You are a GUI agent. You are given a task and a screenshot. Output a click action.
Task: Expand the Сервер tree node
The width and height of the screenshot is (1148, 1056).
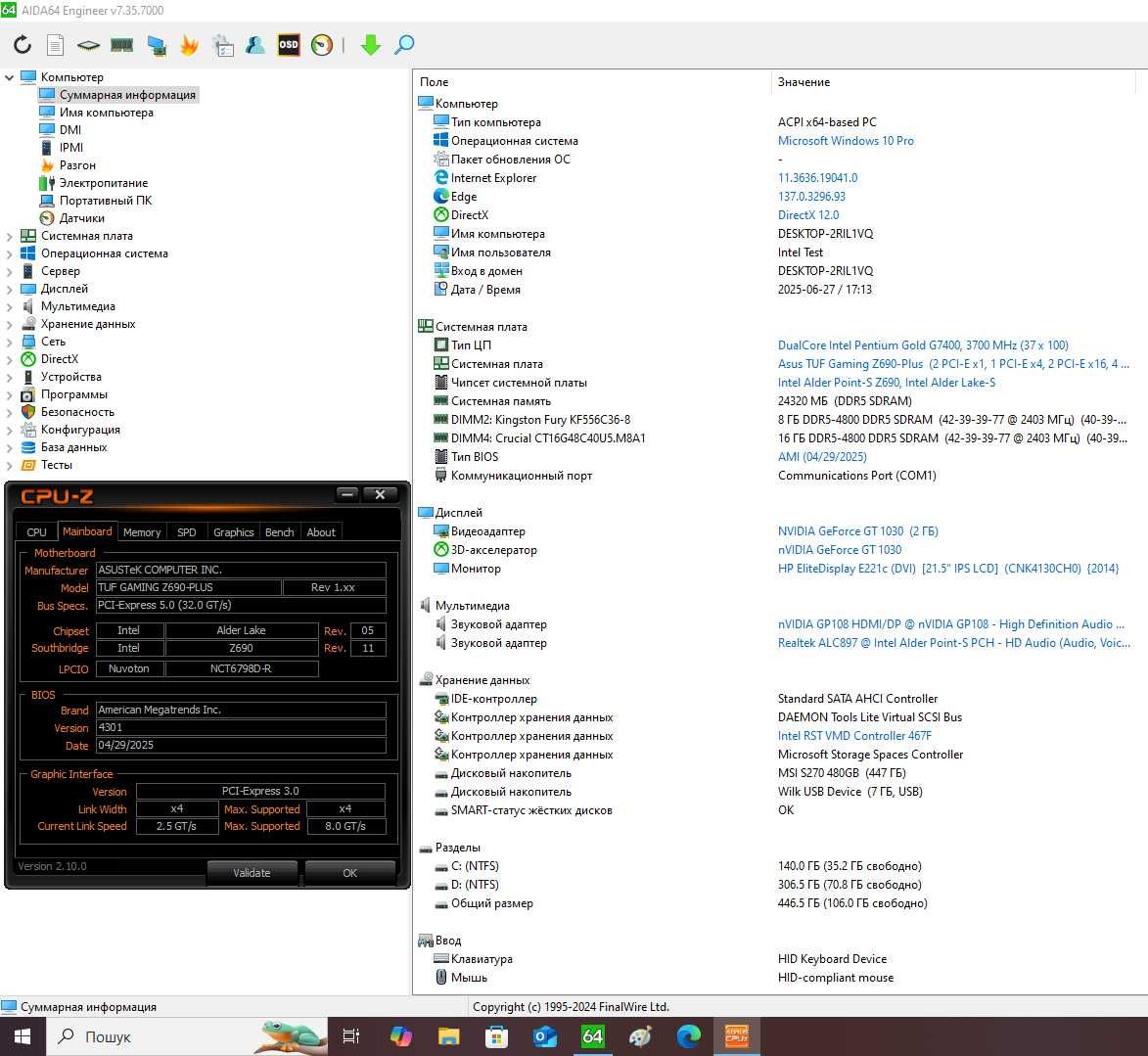9,271
